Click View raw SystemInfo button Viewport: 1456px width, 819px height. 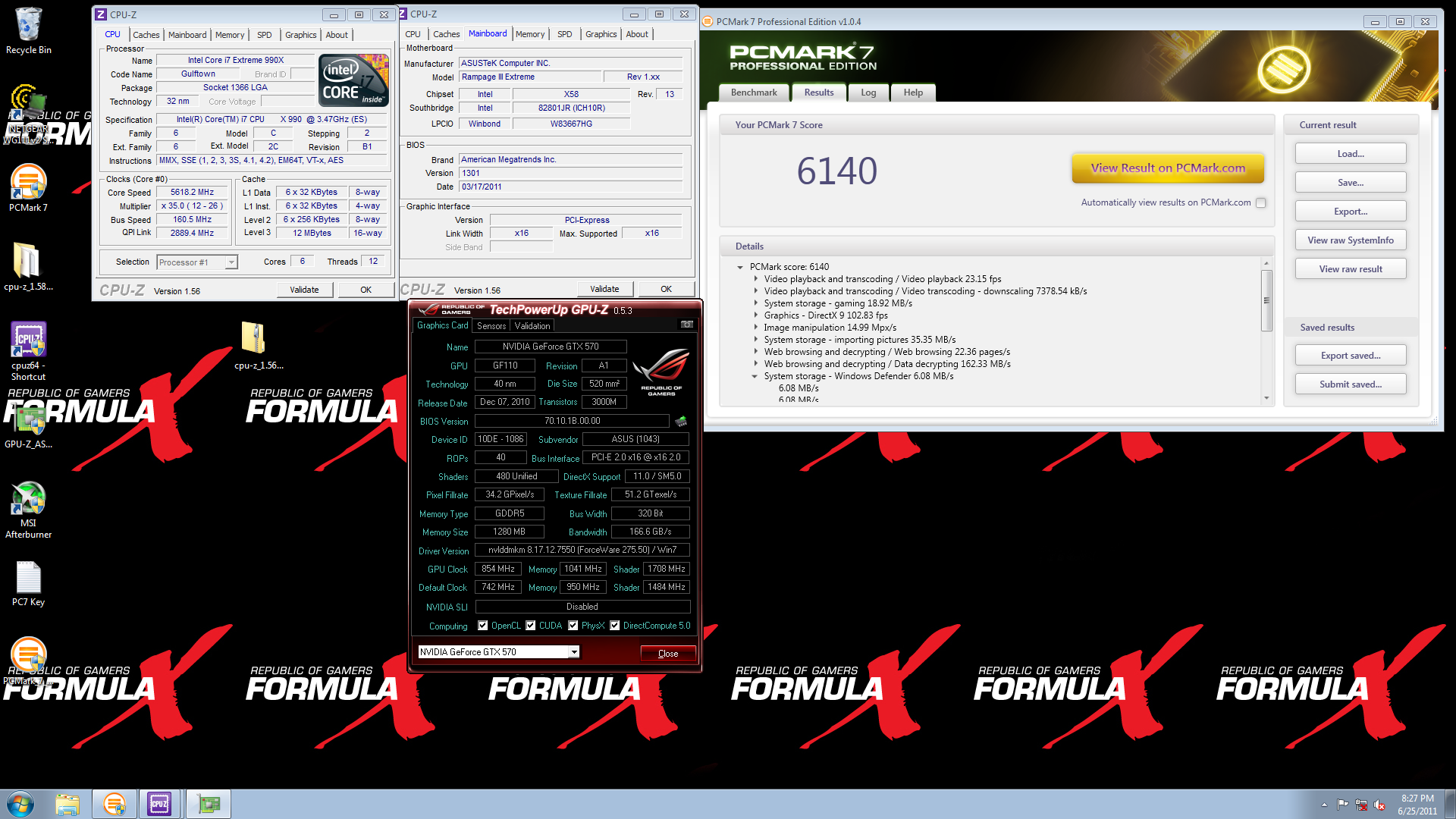(1351, 240)
